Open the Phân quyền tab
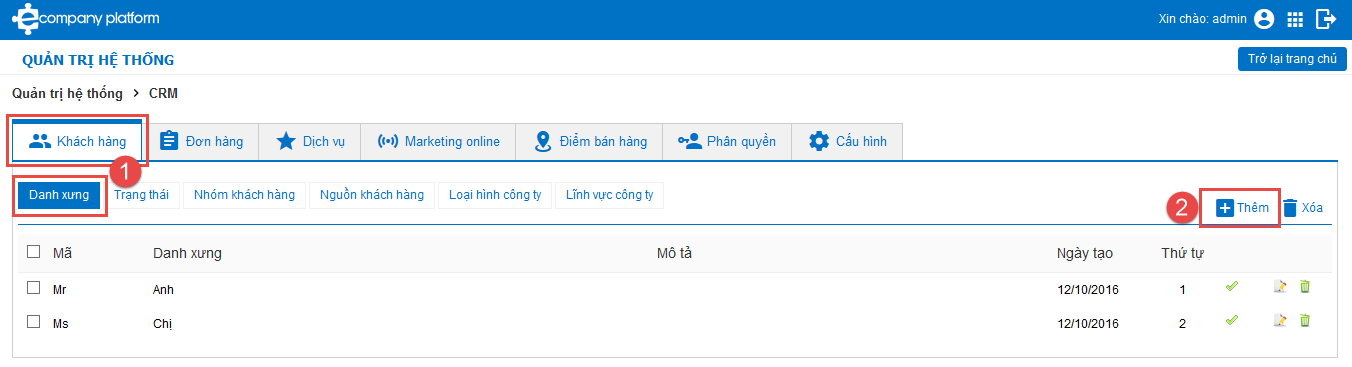1352x367 pixels. 727,141
